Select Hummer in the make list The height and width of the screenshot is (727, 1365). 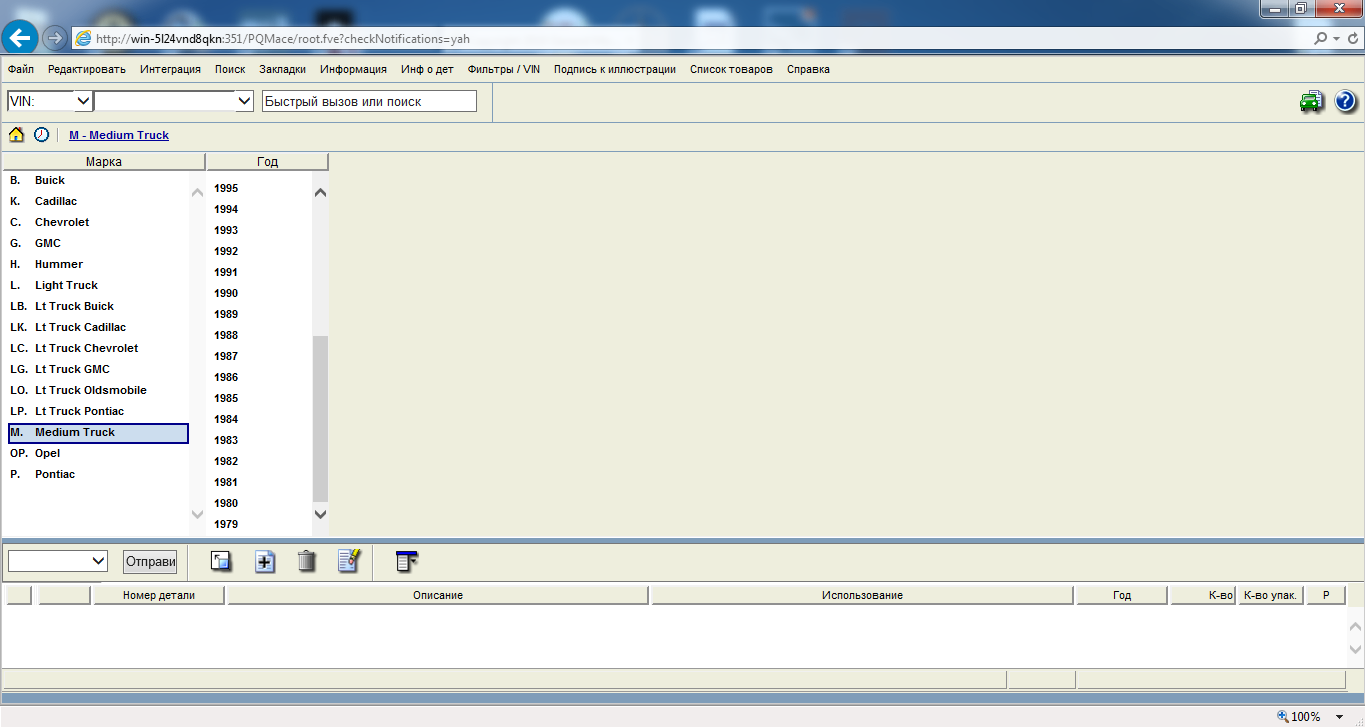coord(59,264)
